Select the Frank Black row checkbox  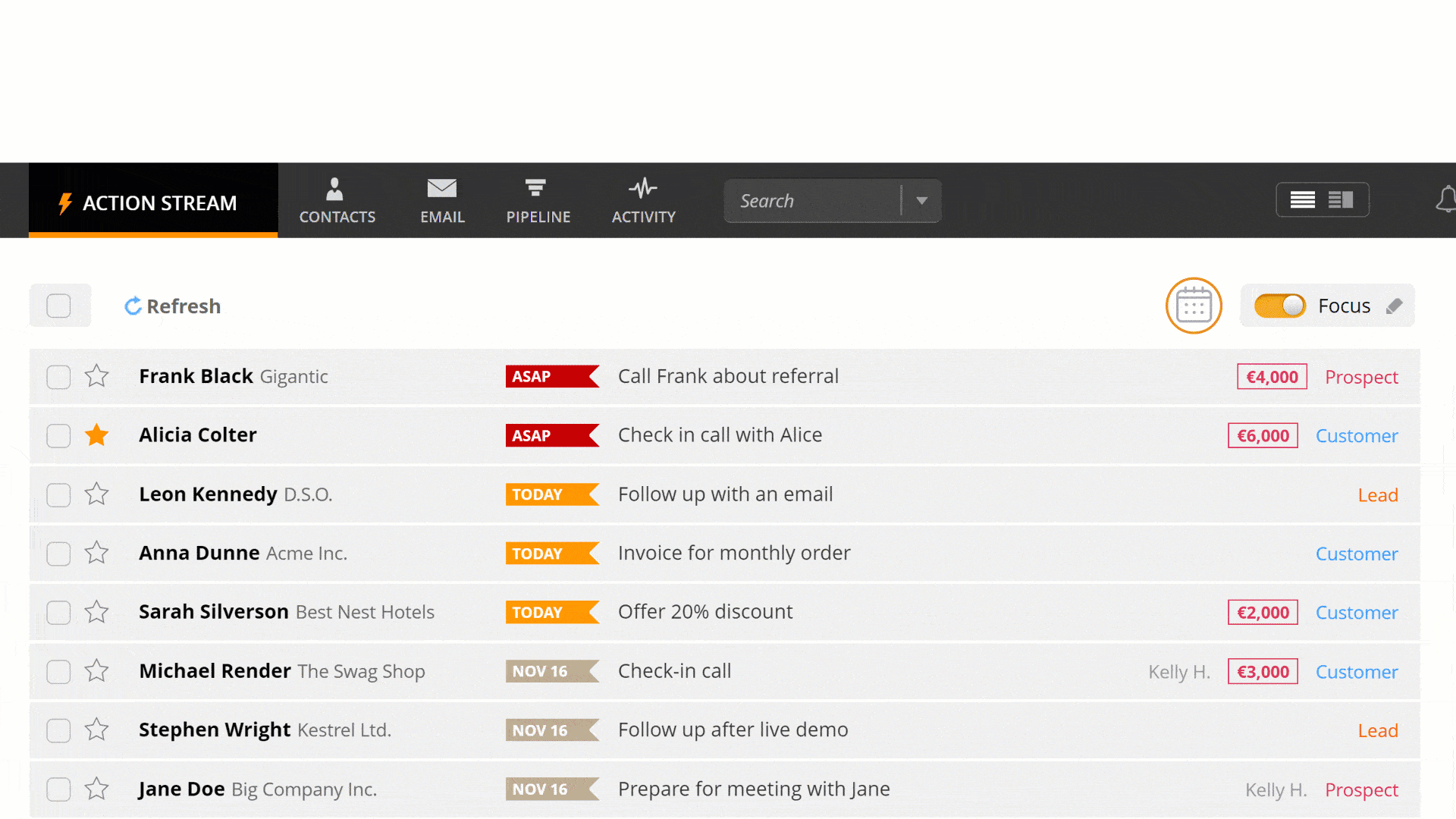tap(58, 377)
